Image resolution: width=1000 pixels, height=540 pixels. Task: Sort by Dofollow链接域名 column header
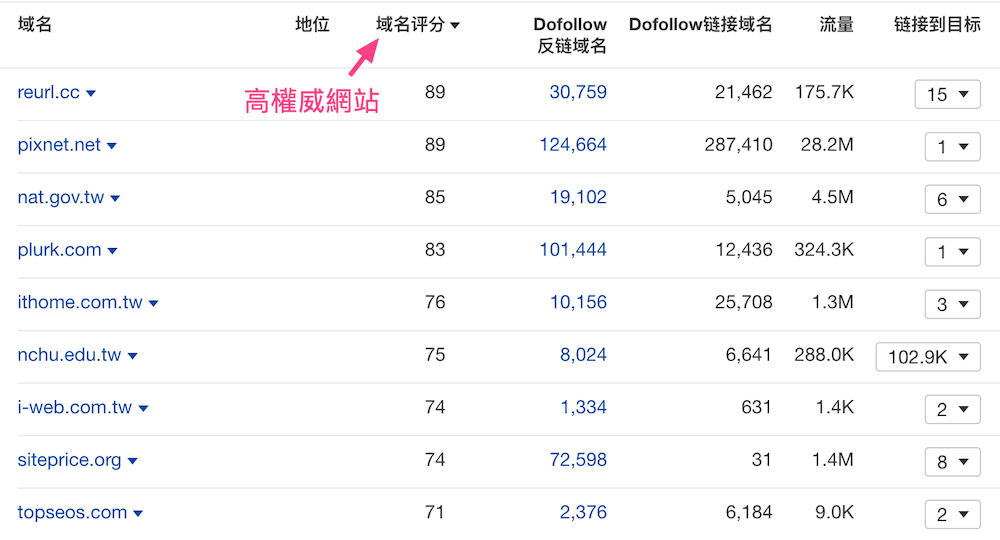coord(700,25)
